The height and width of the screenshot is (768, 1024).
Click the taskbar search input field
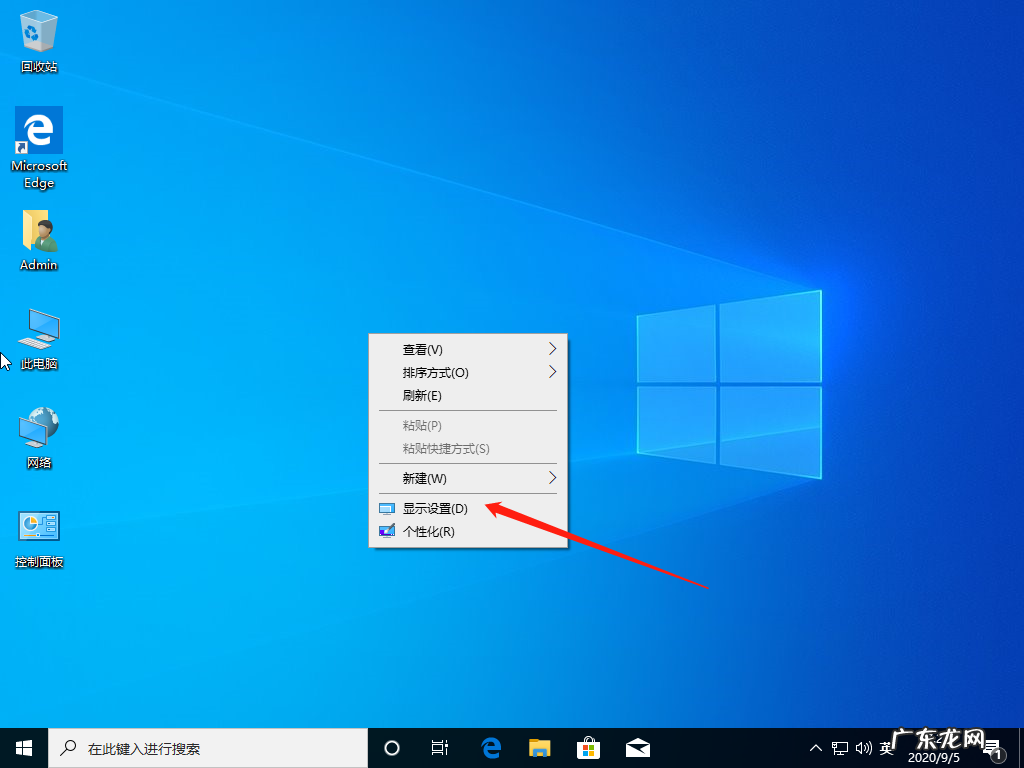point(200,747)
